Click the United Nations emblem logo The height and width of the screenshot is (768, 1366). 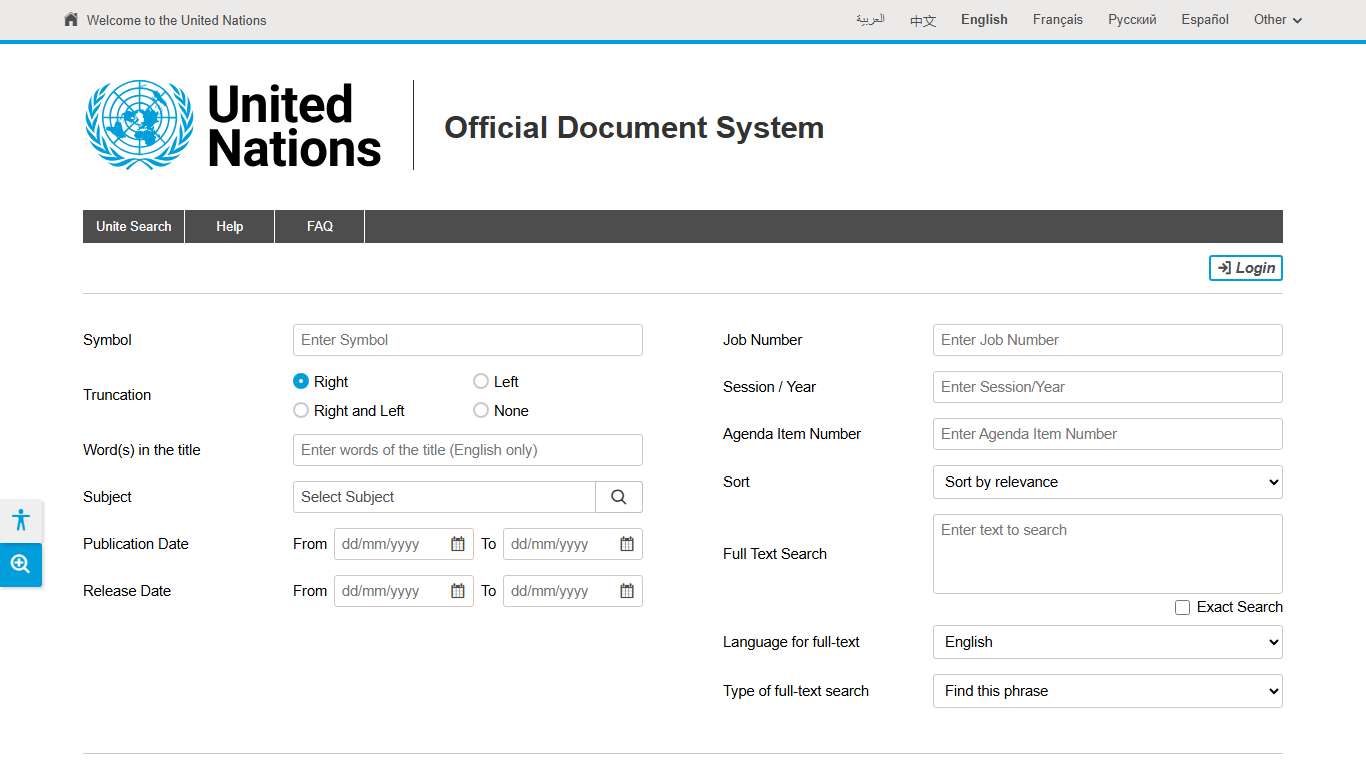pos(139,124)
